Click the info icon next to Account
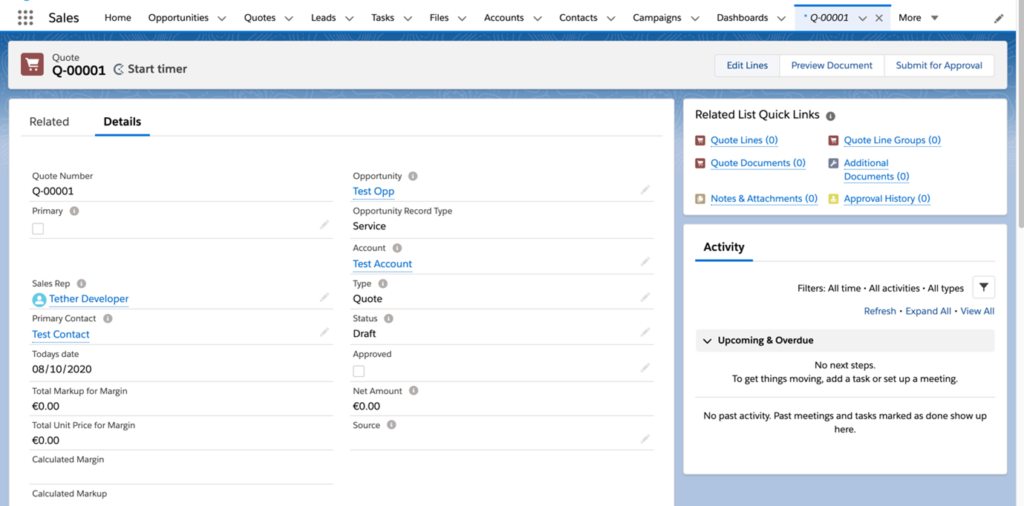 (x=397, y=248)
